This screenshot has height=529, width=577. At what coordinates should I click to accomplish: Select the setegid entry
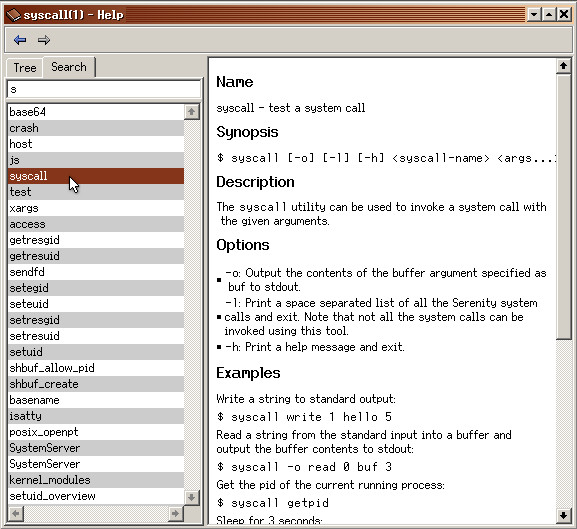tap(96, 288)
